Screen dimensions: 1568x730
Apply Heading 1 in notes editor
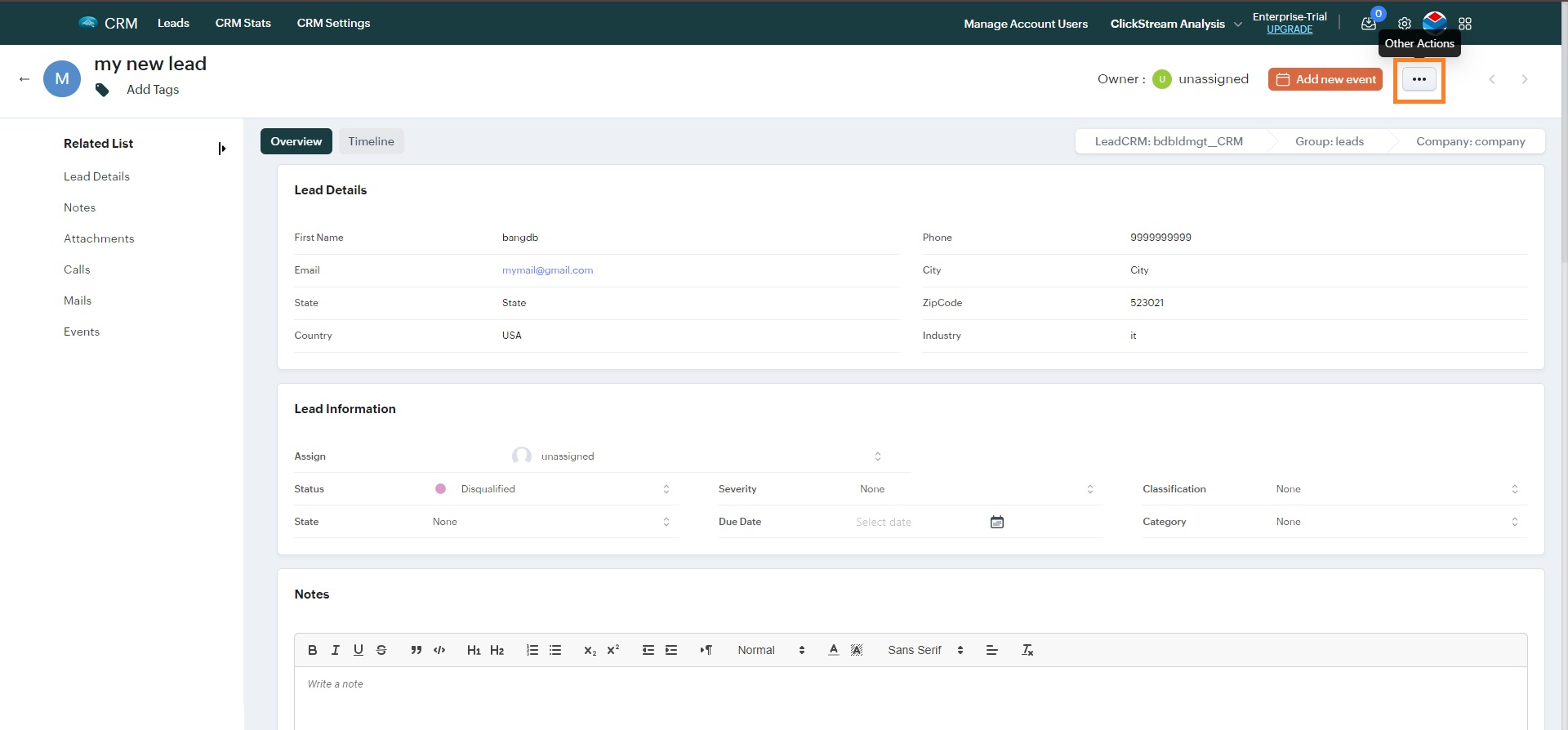pos(474,650)
